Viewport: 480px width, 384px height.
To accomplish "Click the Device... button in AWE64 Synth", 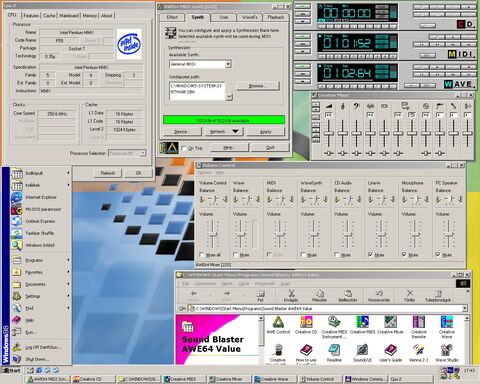I will click(182, 131).
